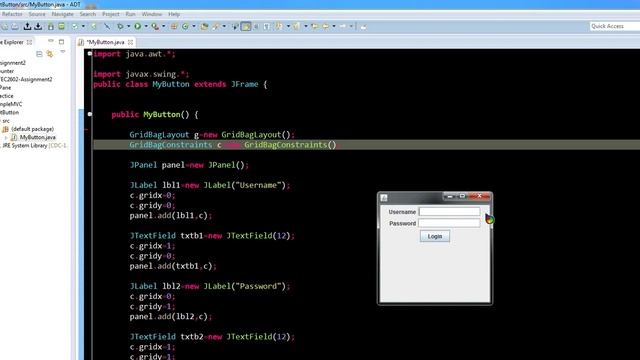The image size is (640, 360).
Task: Click the Debug bug icon in toolbar
Action: point(120,26)
